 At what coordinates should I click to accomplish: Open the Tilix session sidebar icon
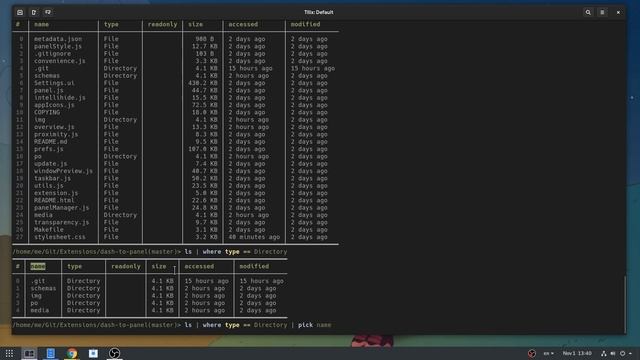coord(20,12)
